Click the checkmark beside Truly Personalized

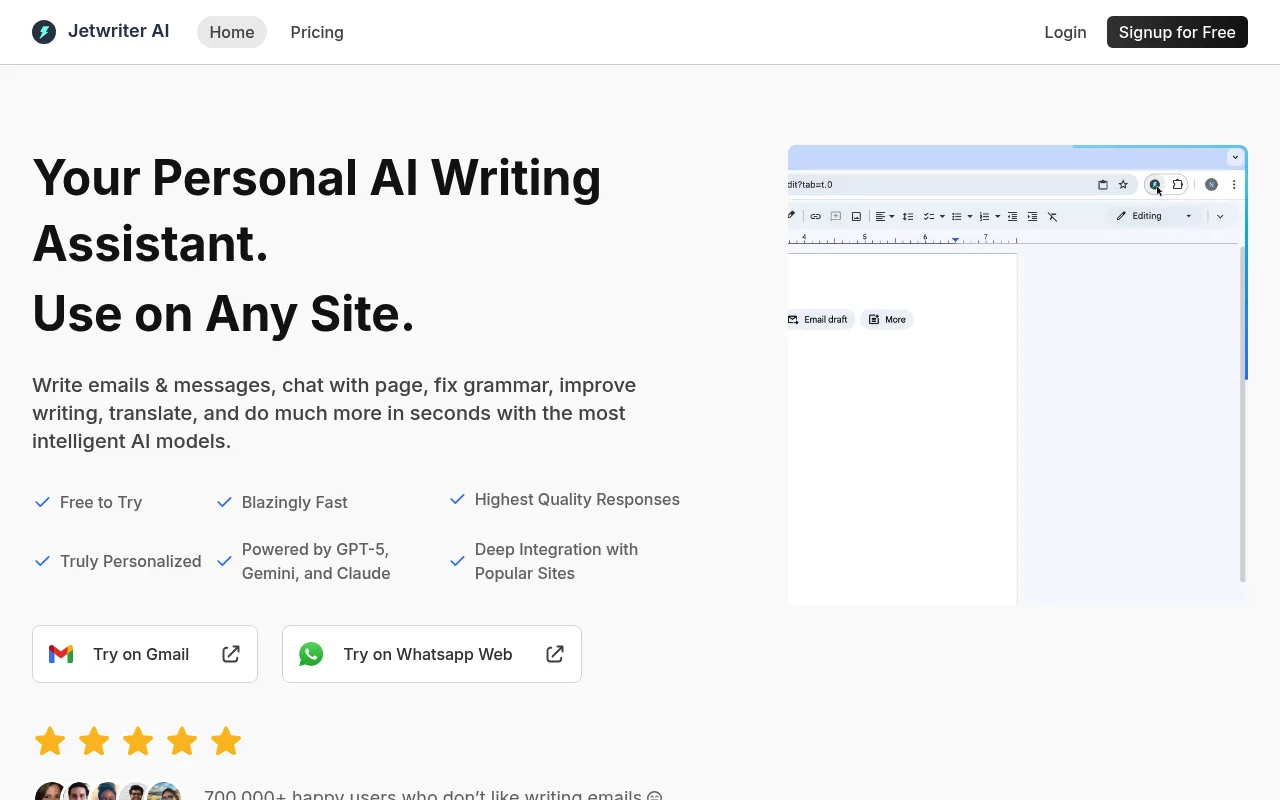click(x=42, y=561)
